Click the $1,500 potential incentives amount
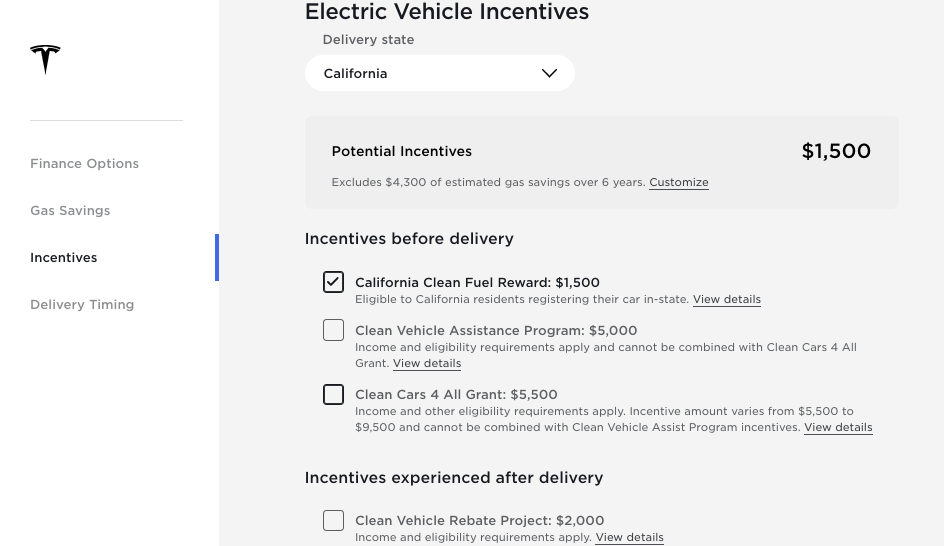The image size is (944, 546). (836, 152)
